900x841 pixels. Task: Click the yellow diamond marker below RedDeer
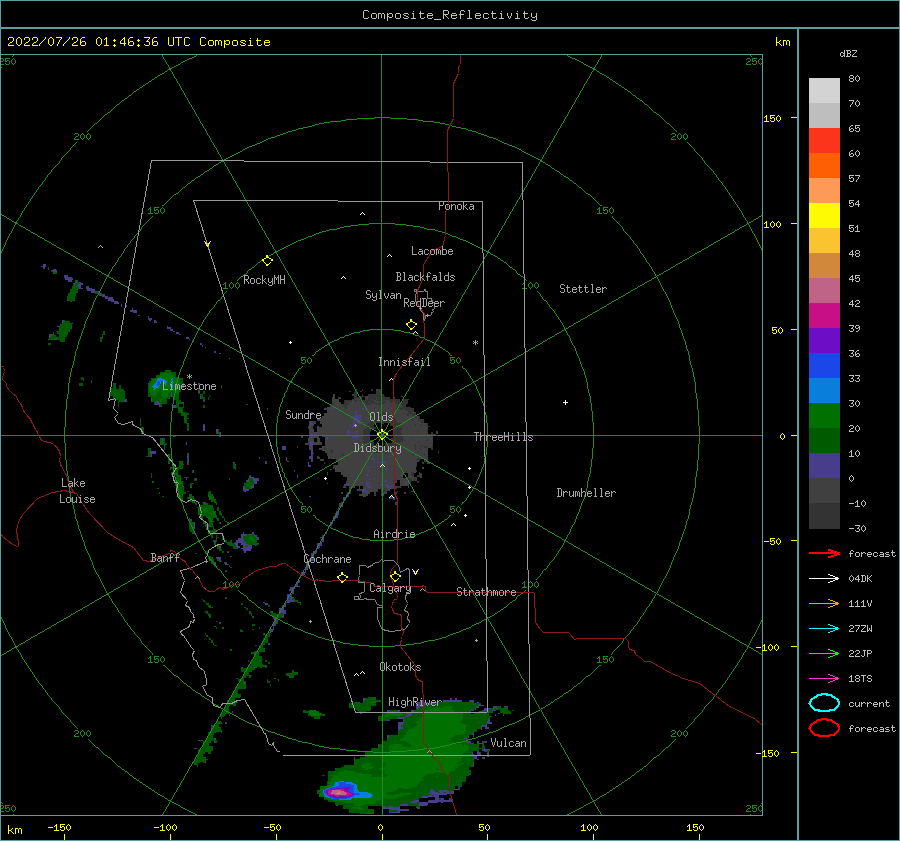click(411, 325)
